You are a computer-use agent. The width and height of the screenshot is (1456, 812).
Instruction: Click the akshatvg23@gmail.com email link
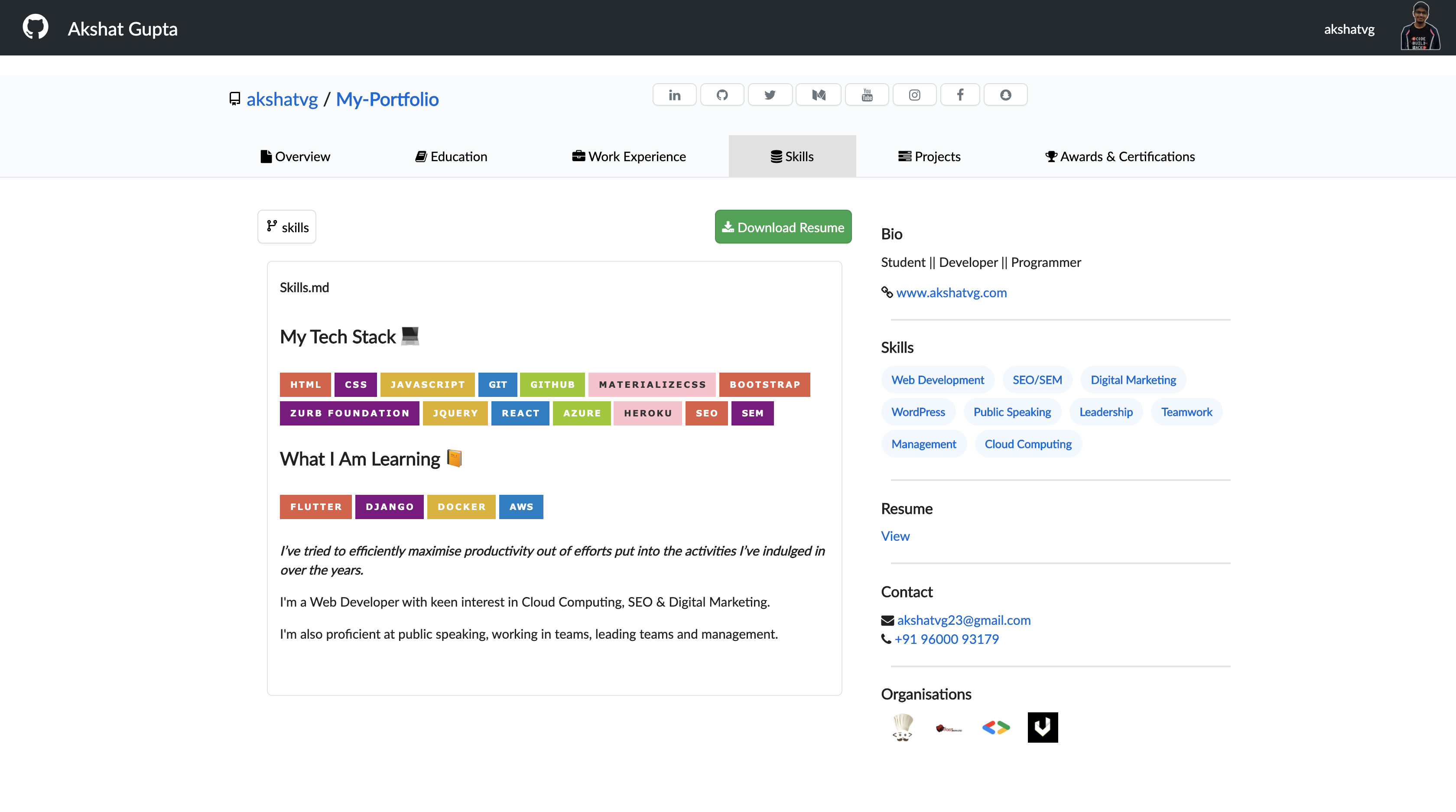pos(964,620)
